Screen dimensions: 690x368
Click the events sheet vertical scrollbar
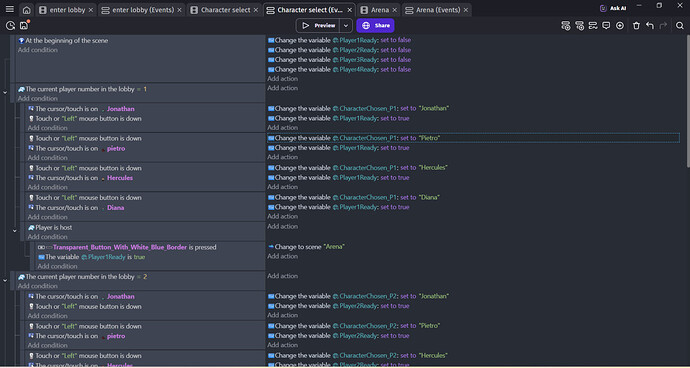[x=687, y=101]
